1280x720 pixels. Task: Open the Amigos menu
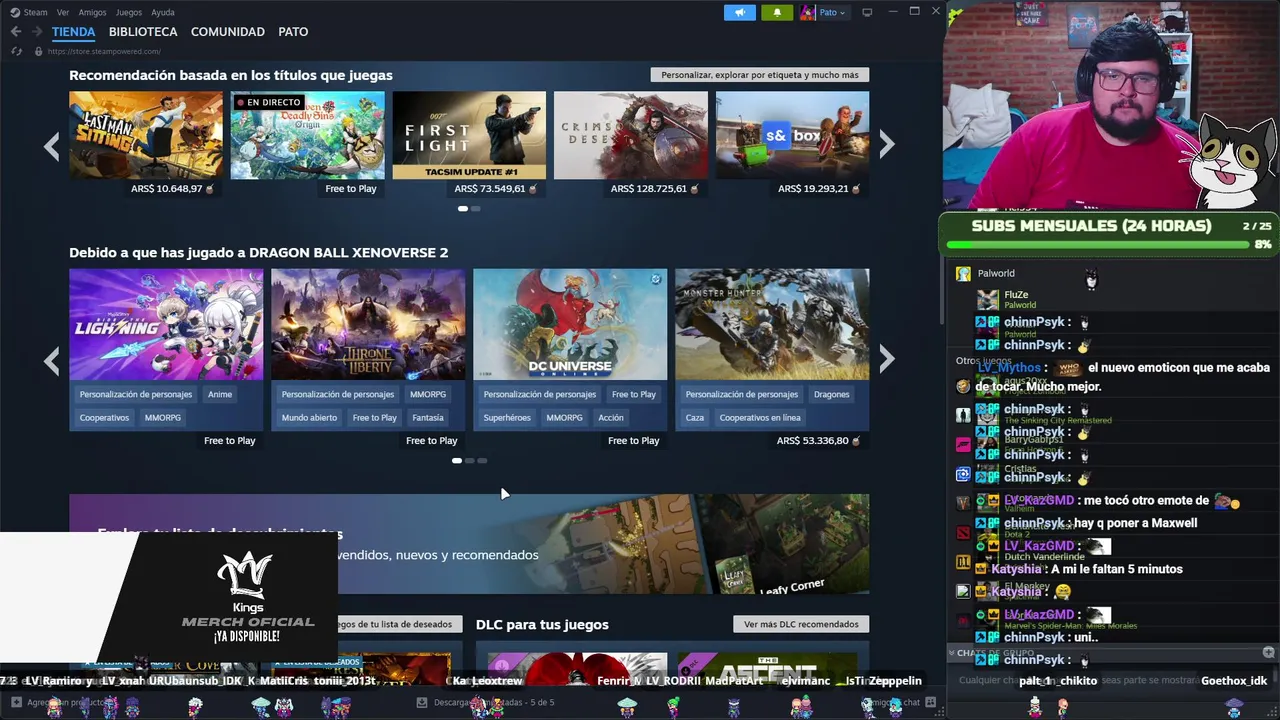click(x=93, y=12)
